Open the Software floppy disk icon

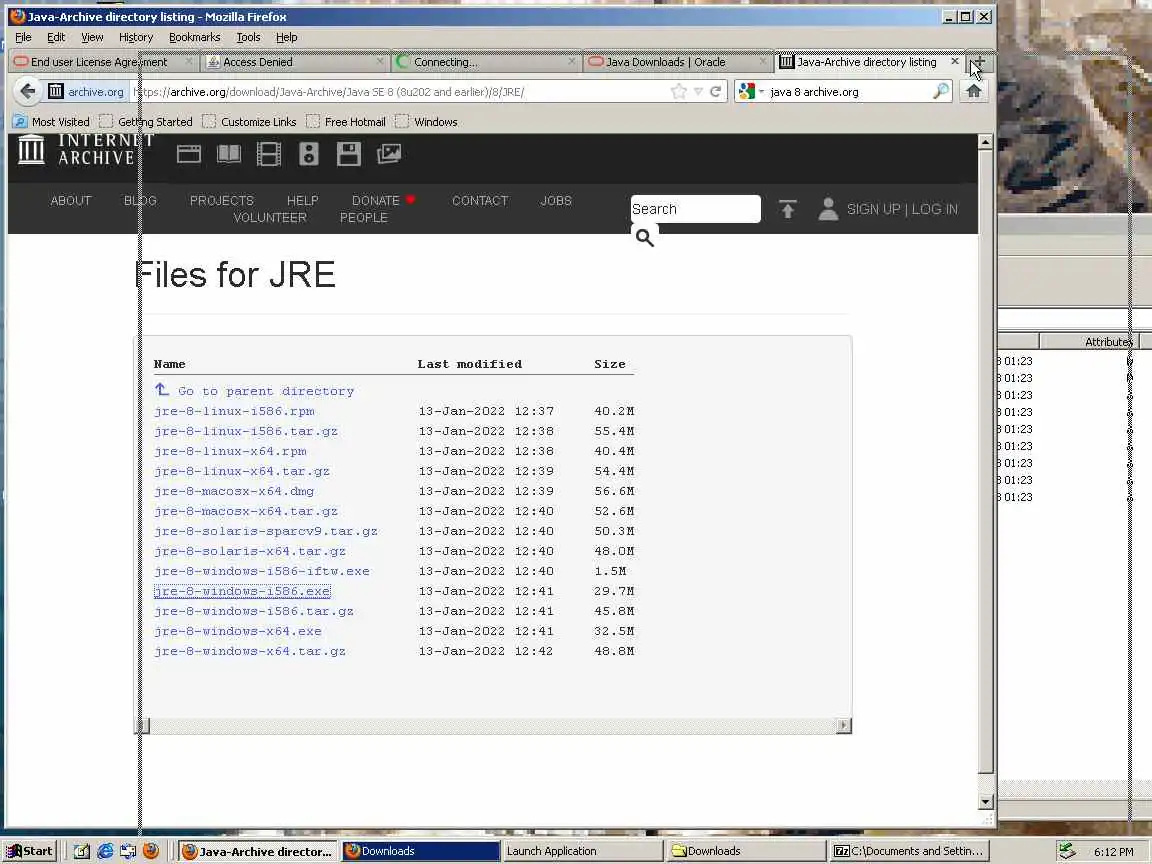coord(349,154)
